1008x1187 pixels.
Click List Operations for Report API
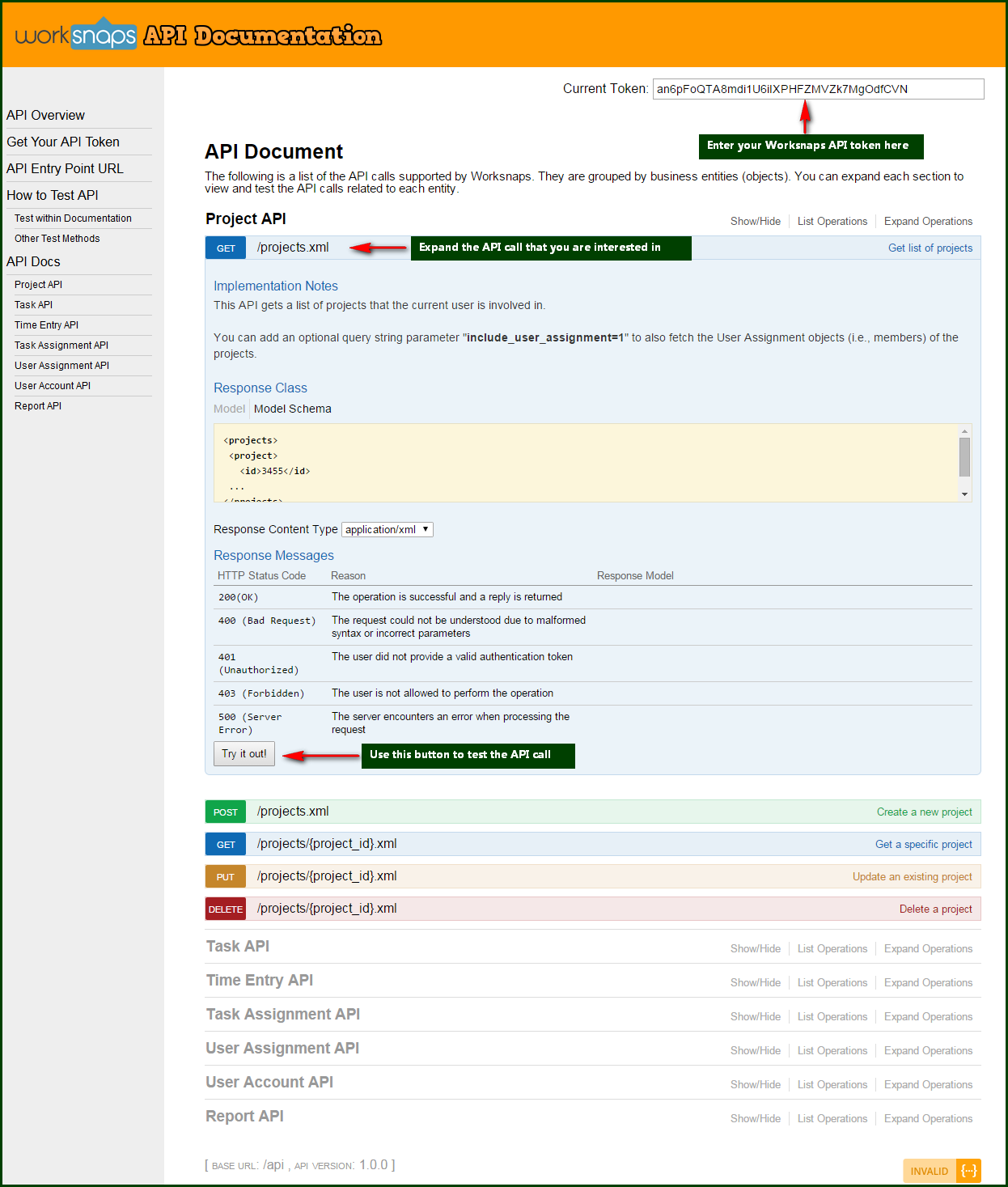pos(832,1118)
